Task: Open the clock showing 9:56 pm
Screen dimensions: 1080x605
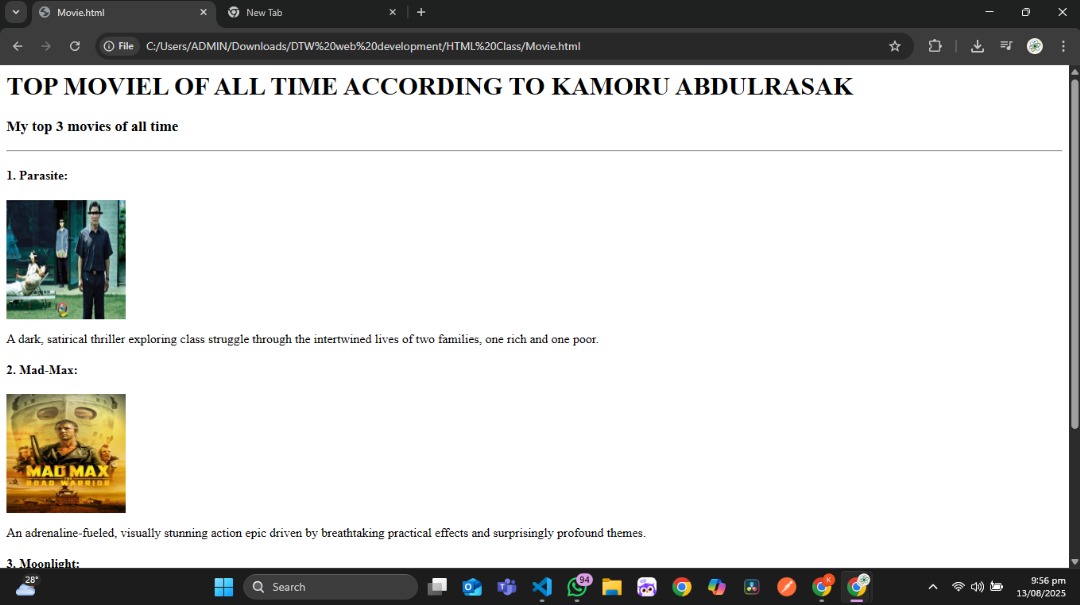Action: point(1041,587)
